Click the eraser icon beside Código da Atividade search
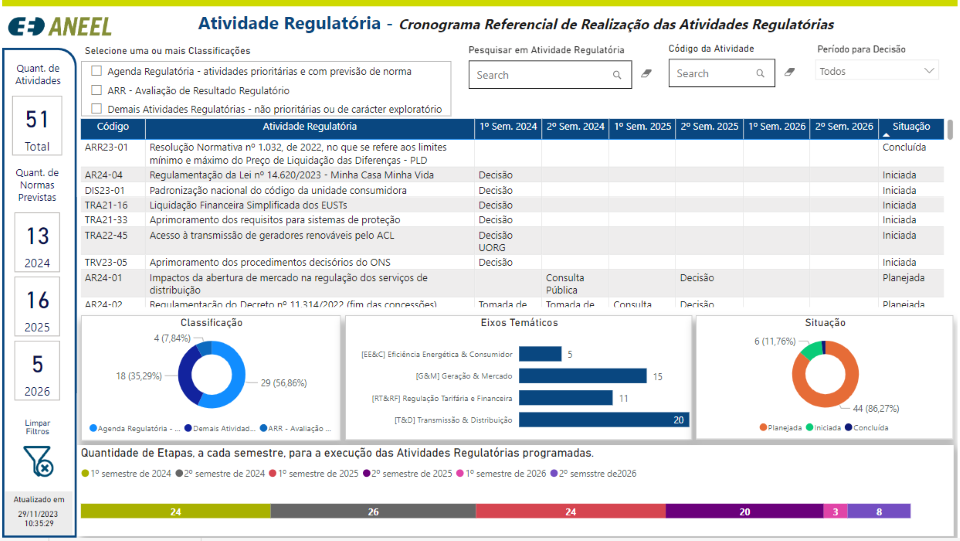960x541 pixels. (x=789, y=72)
